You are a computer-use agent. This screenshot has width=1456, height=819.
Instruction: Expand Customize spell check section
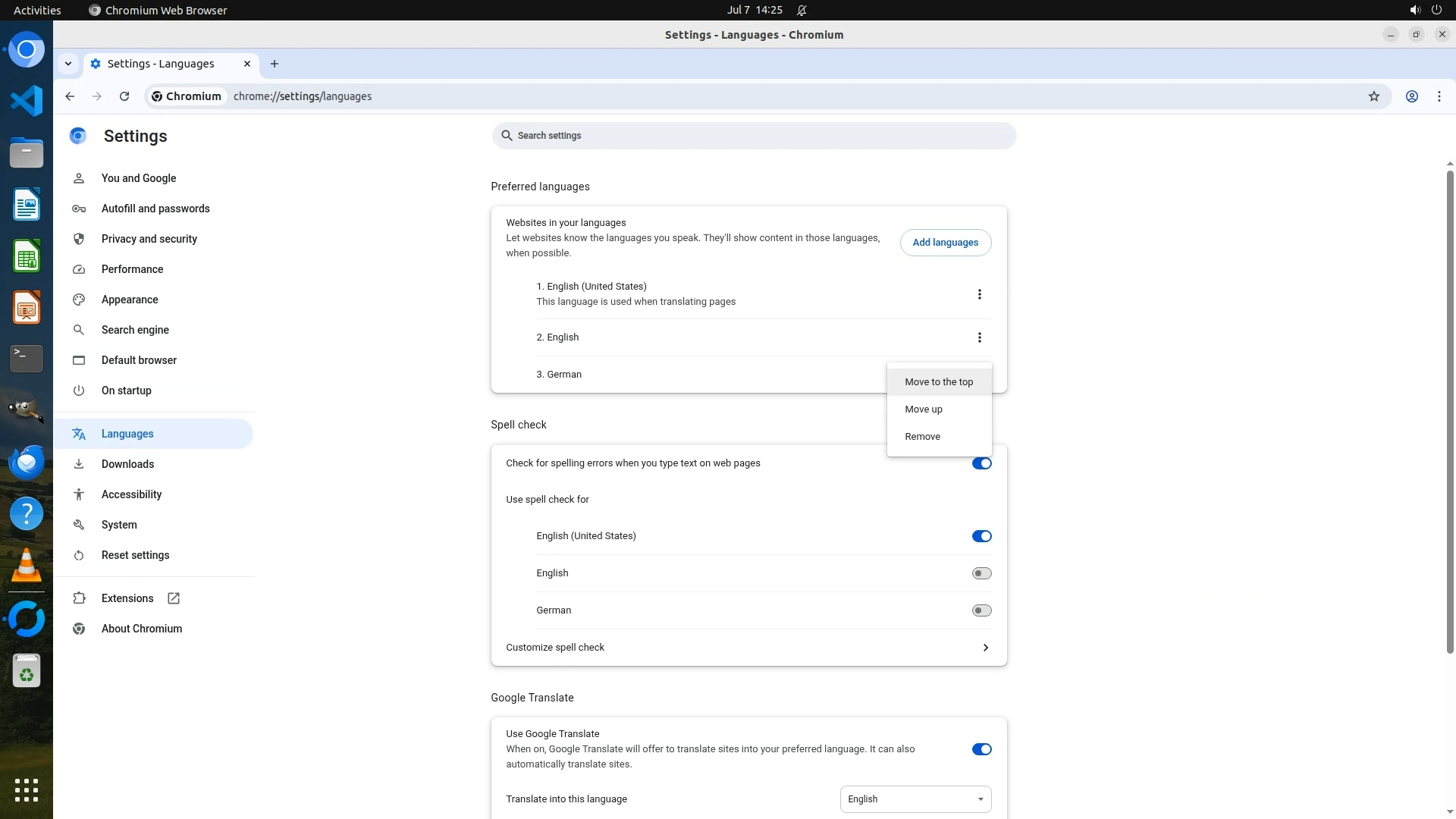[985, 648]
